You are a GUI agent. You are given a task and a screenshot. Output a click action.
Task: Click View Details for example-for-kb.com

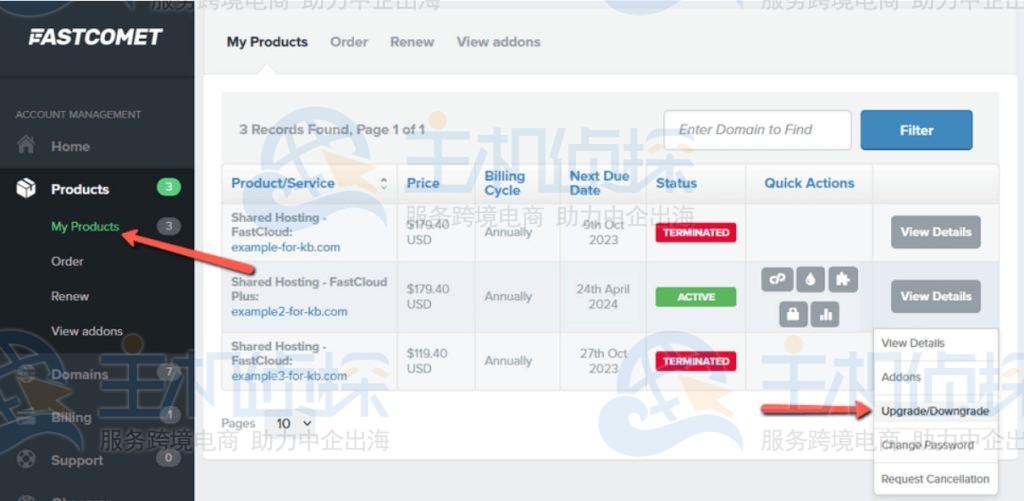pos(935,232)
